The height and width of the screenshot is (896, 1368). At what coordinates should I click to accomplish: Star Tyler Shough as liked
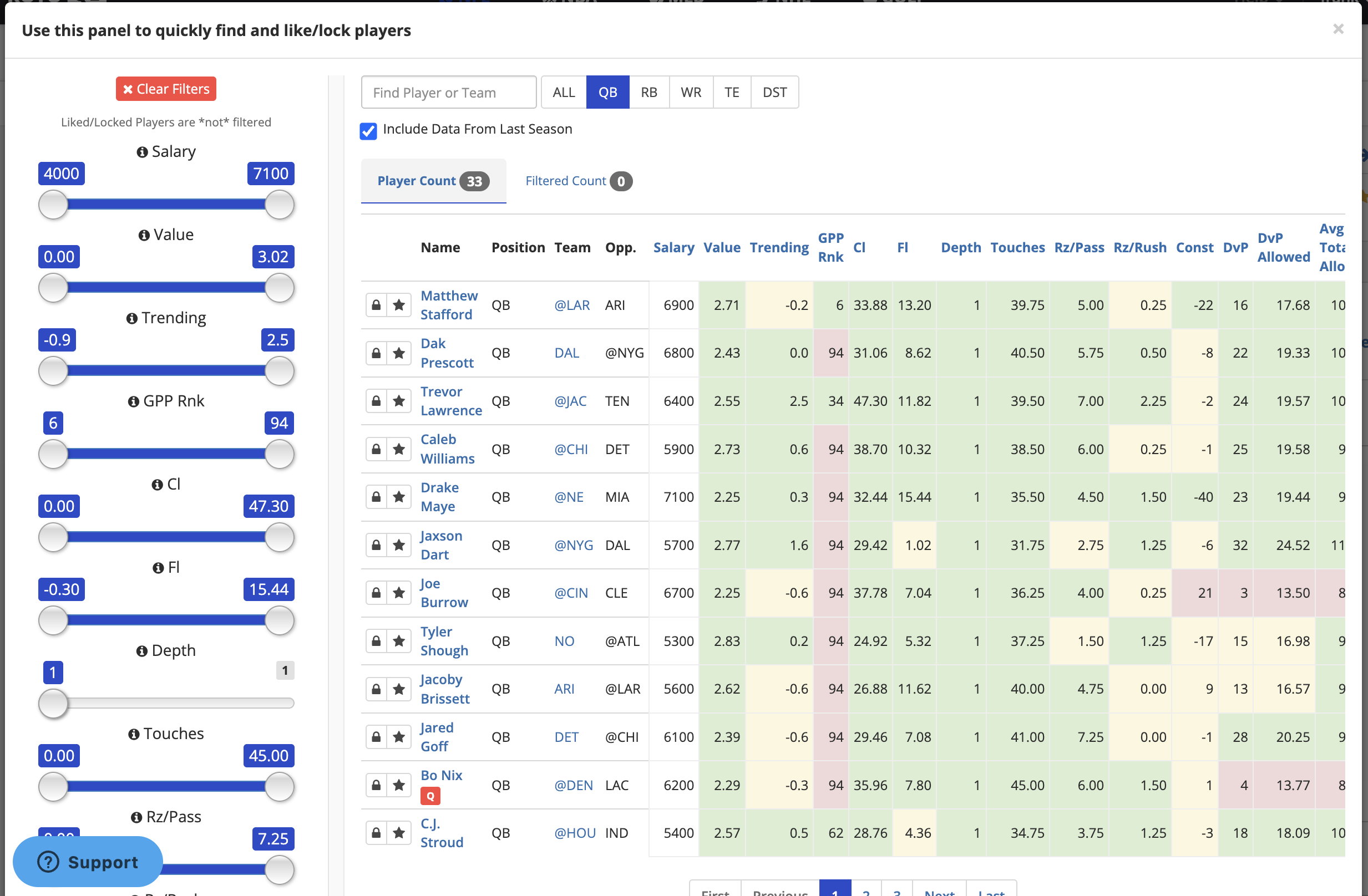[399, 641]
